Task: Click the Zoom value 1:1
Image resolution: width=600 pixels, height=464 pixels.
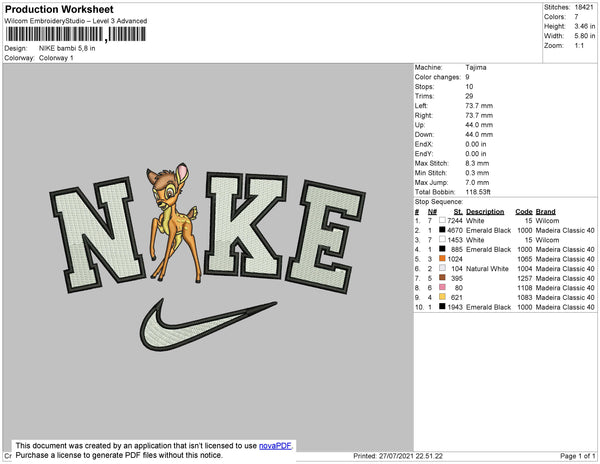Action: click(579, 46)
